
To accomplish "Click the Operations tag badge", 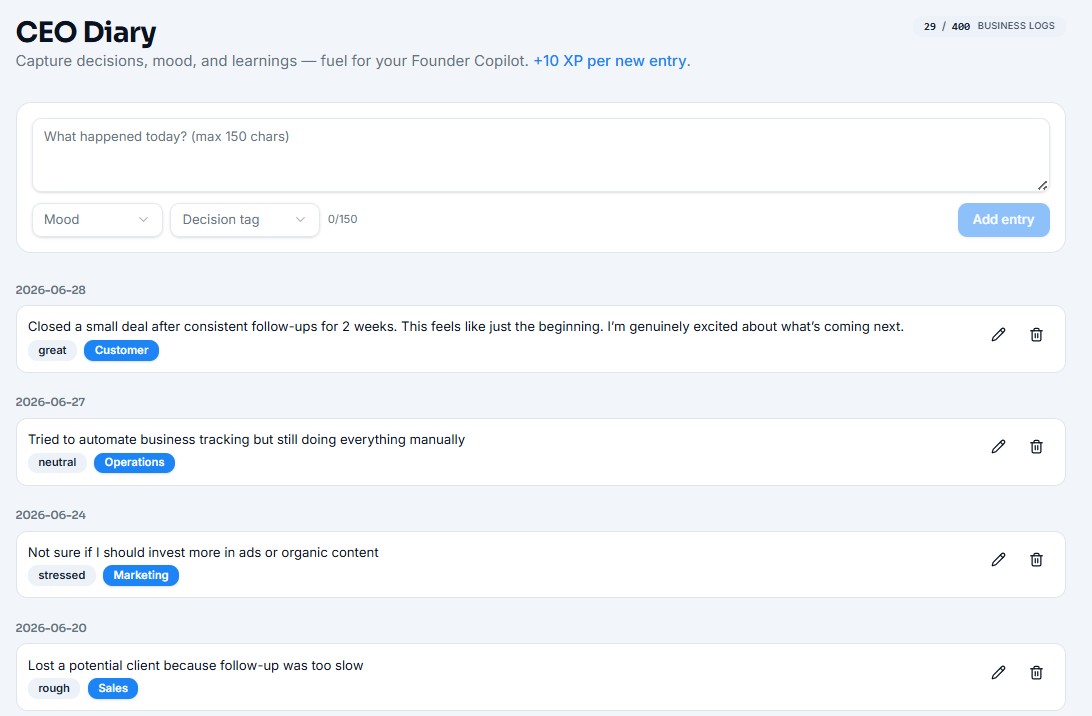I will click(x=134, y=462).
